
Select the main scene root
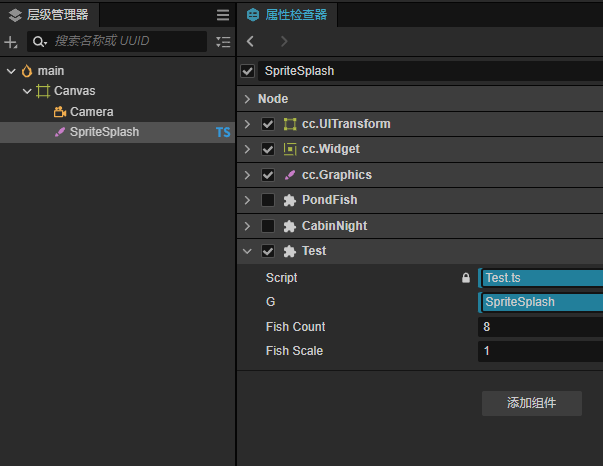117,71
